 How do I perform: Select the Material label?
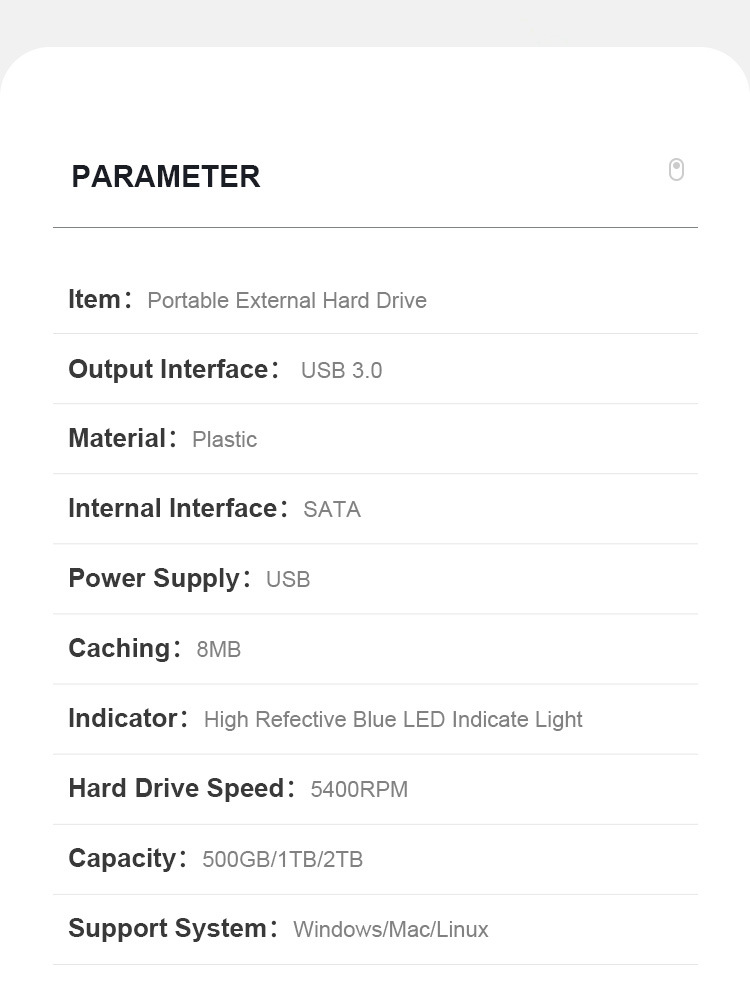[x=117, y=438]
